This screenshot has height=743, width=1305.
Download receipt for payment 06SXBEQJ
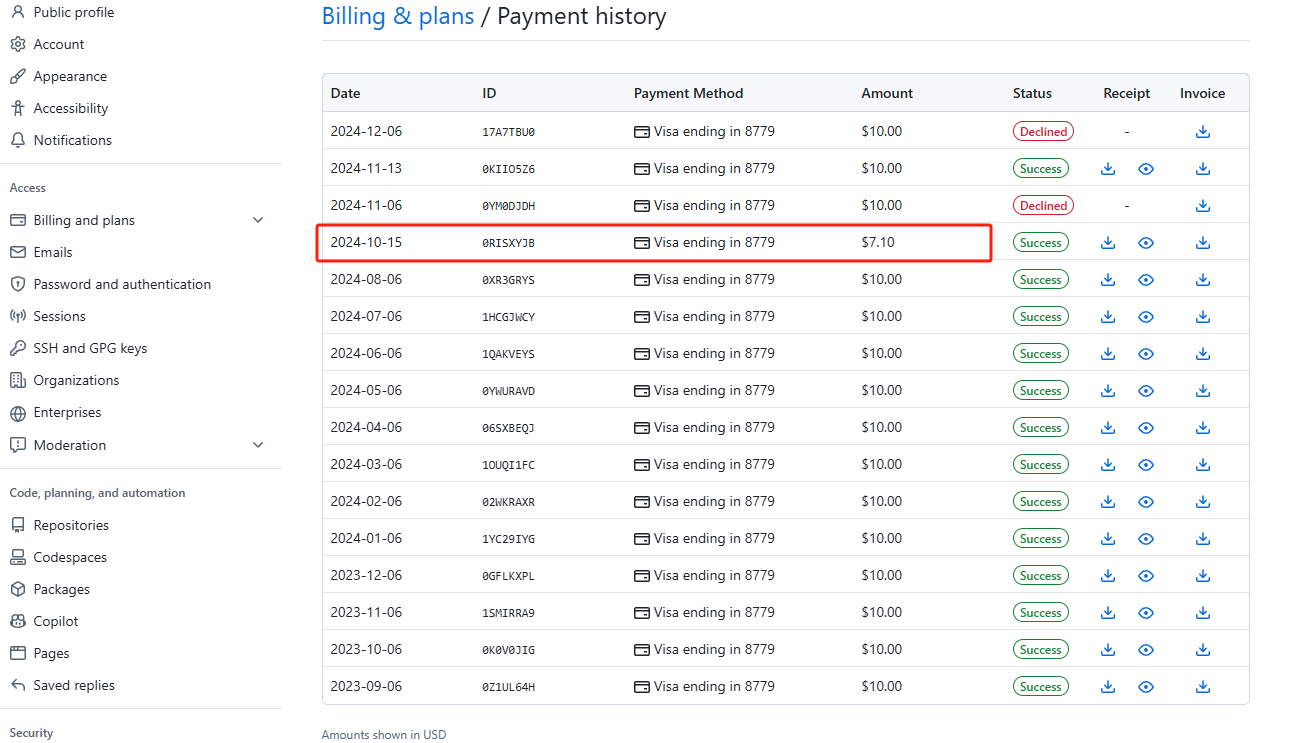[x=1108, y=428]
